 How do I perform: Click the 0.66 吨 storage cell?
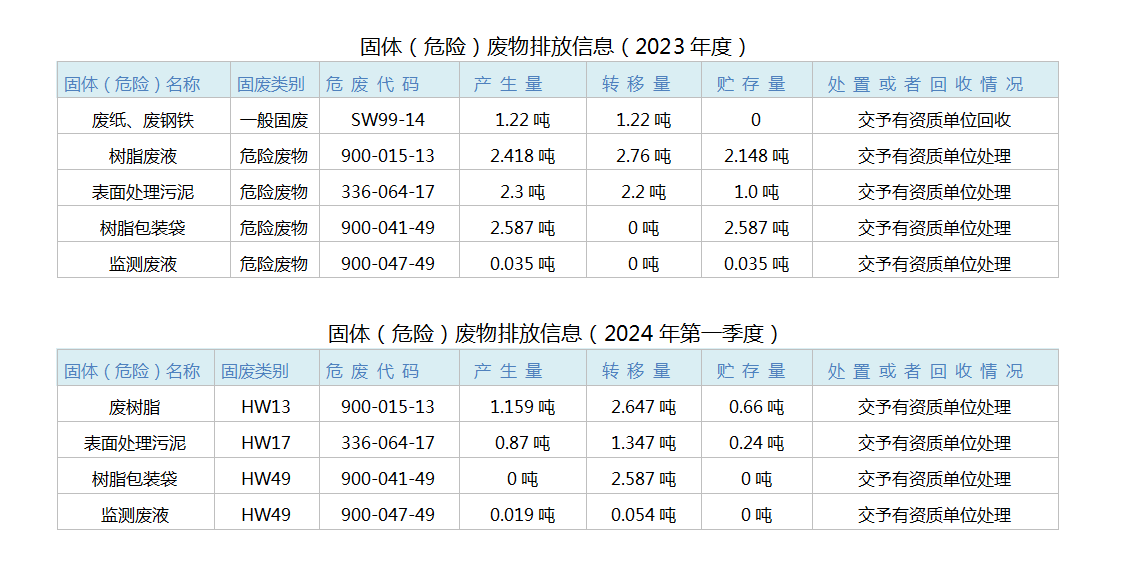tap(756, 407)
